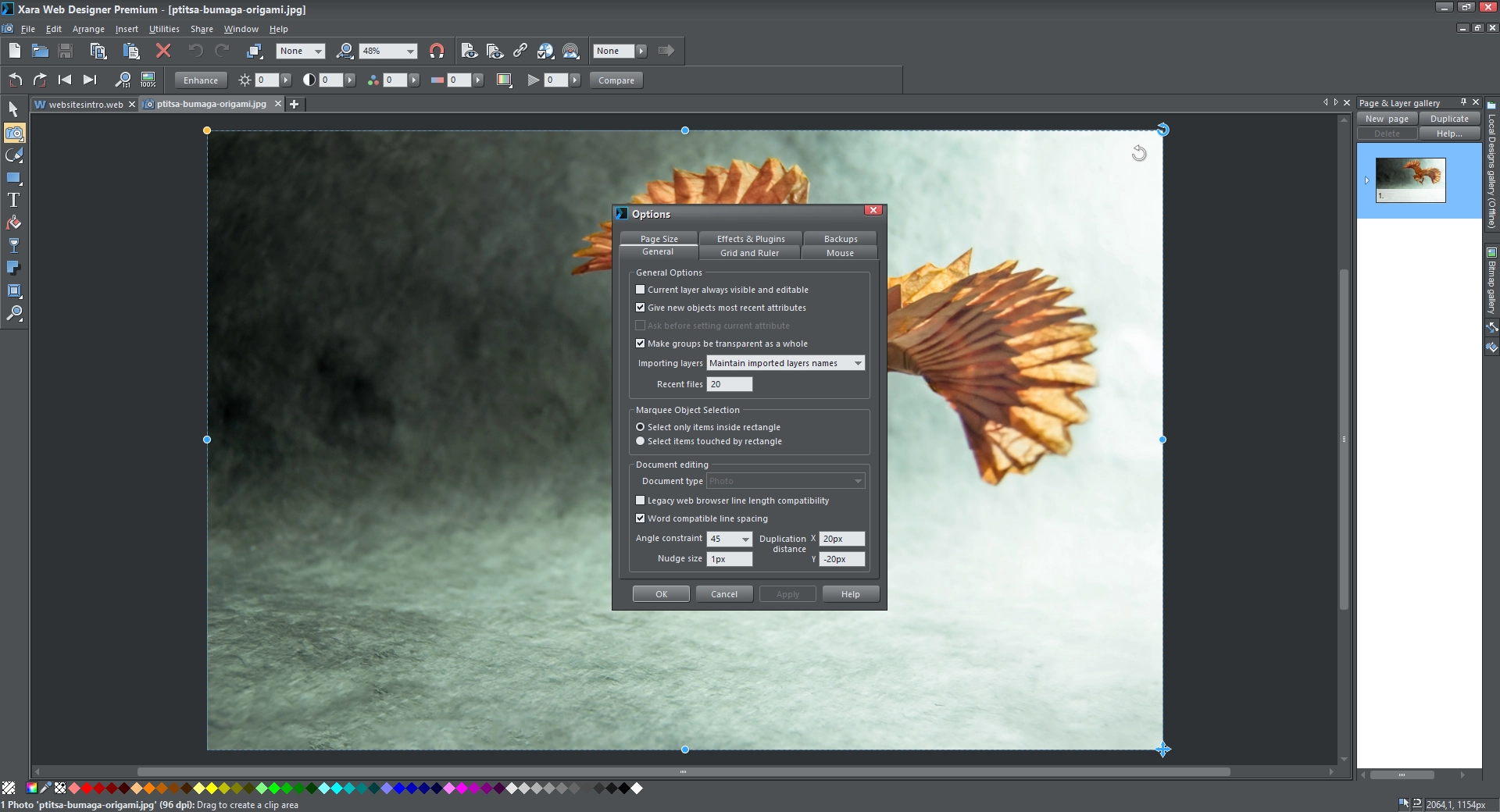Open the File menu
This screenshot has height=812, width=1500.
point(28,29)
